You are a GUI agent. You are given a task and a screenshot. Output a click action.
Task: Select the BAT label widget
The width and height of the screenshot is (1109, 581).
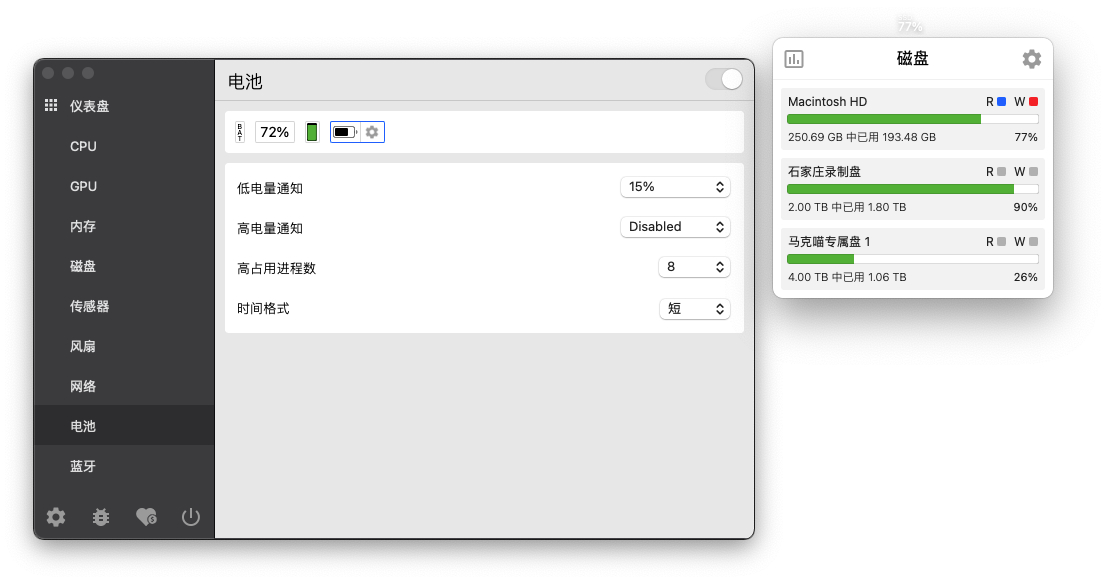pyautogui.click(x=240, y=132)
